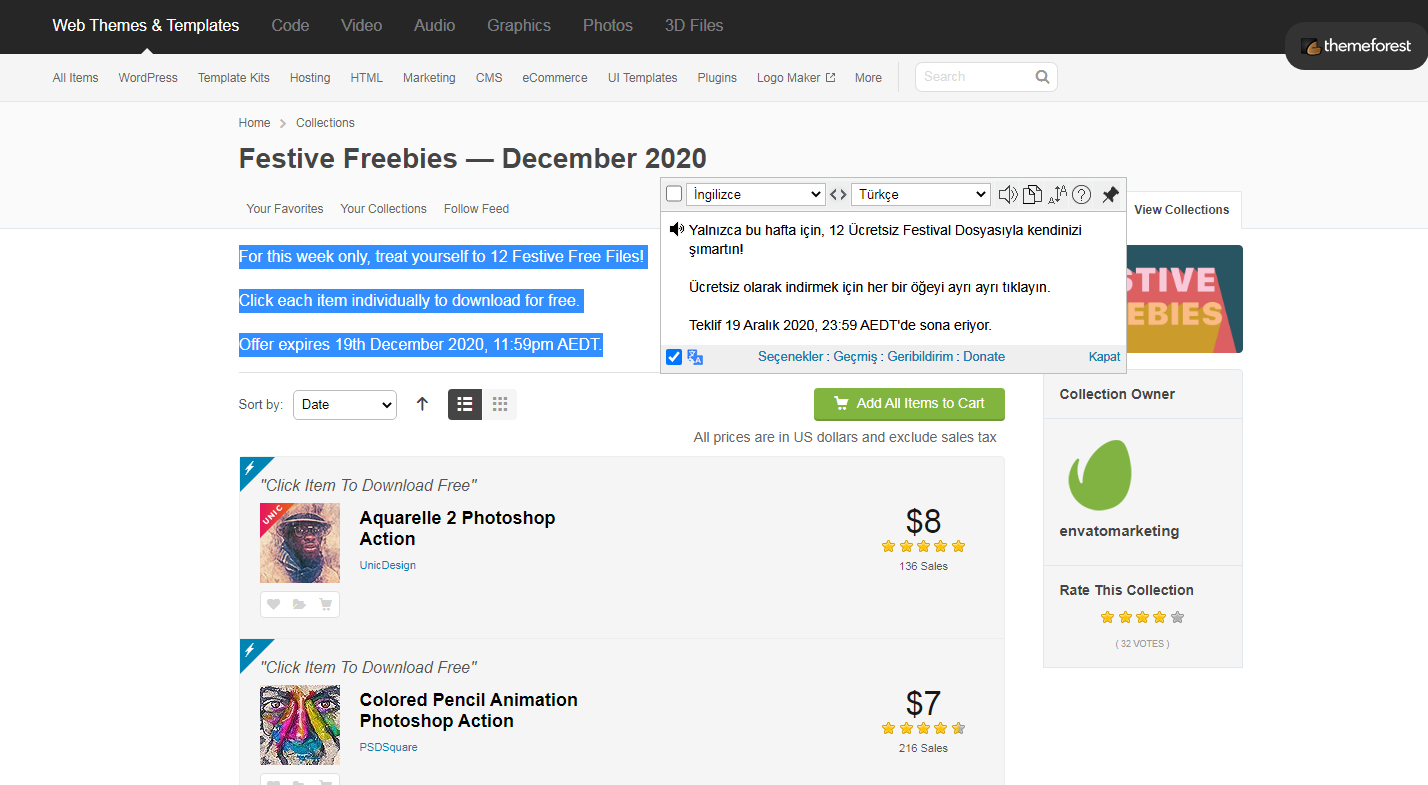Add Aquarelle 2 Photoshop Action to a collection
The height and width of the screenshot is (785, 1428).
(x=299, y=604)
